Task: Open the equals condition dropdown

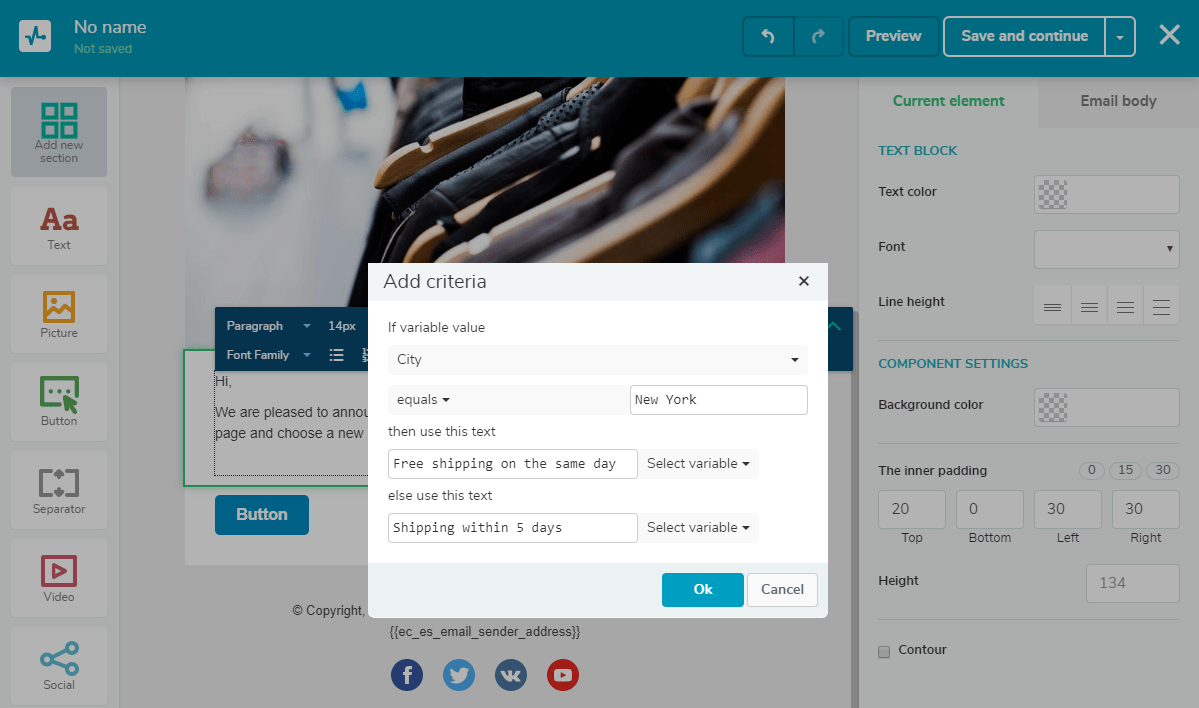Action: point(421,398)
